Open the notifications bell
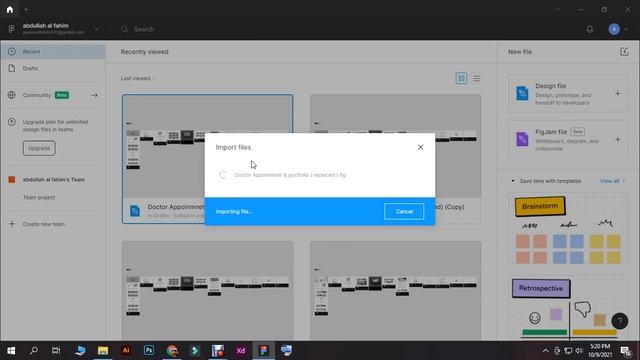Screen dimensions: 640x360 point(589,29)
